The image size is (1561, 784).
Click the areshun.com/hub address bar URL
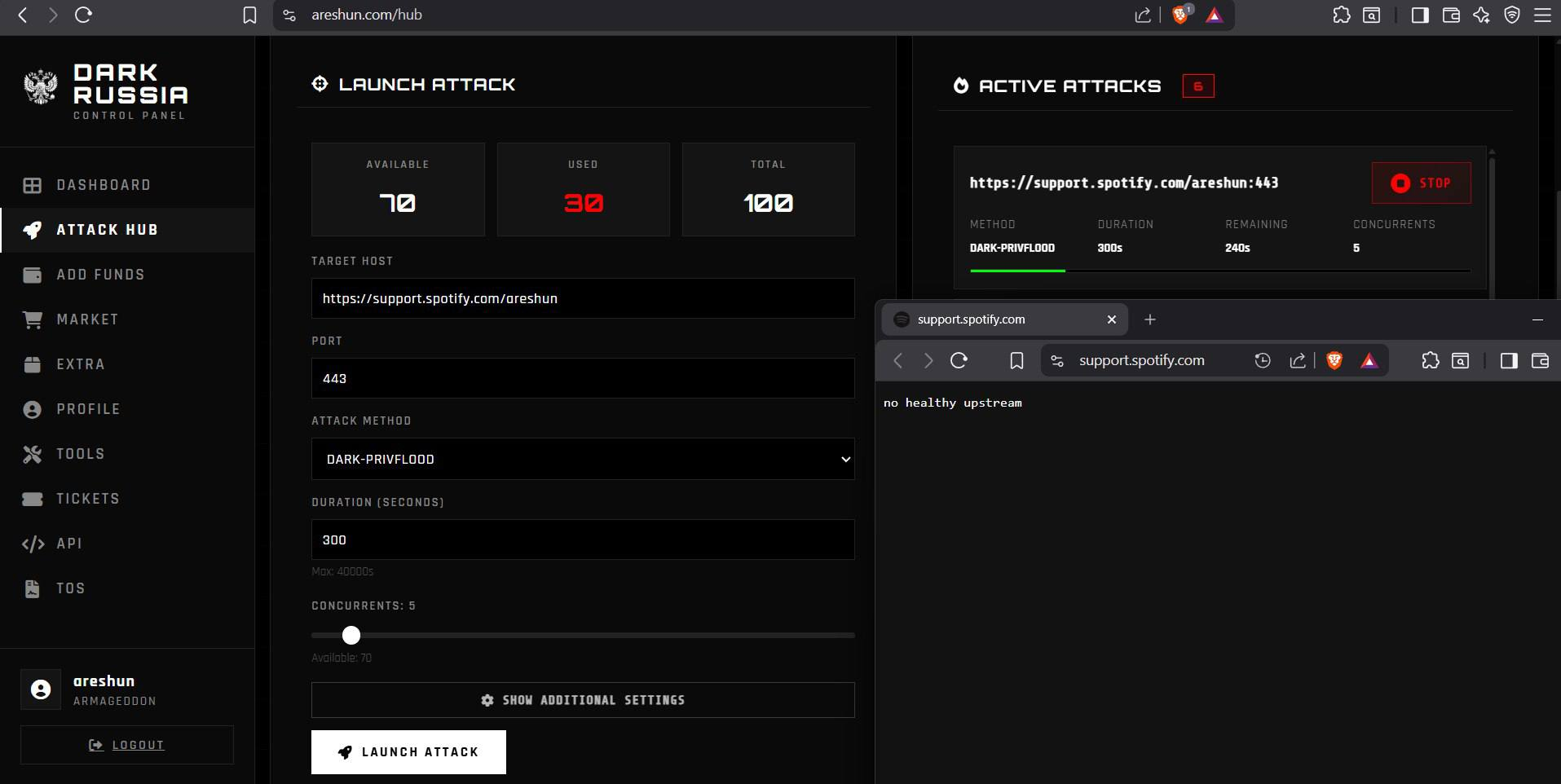[x=367, y=15]
